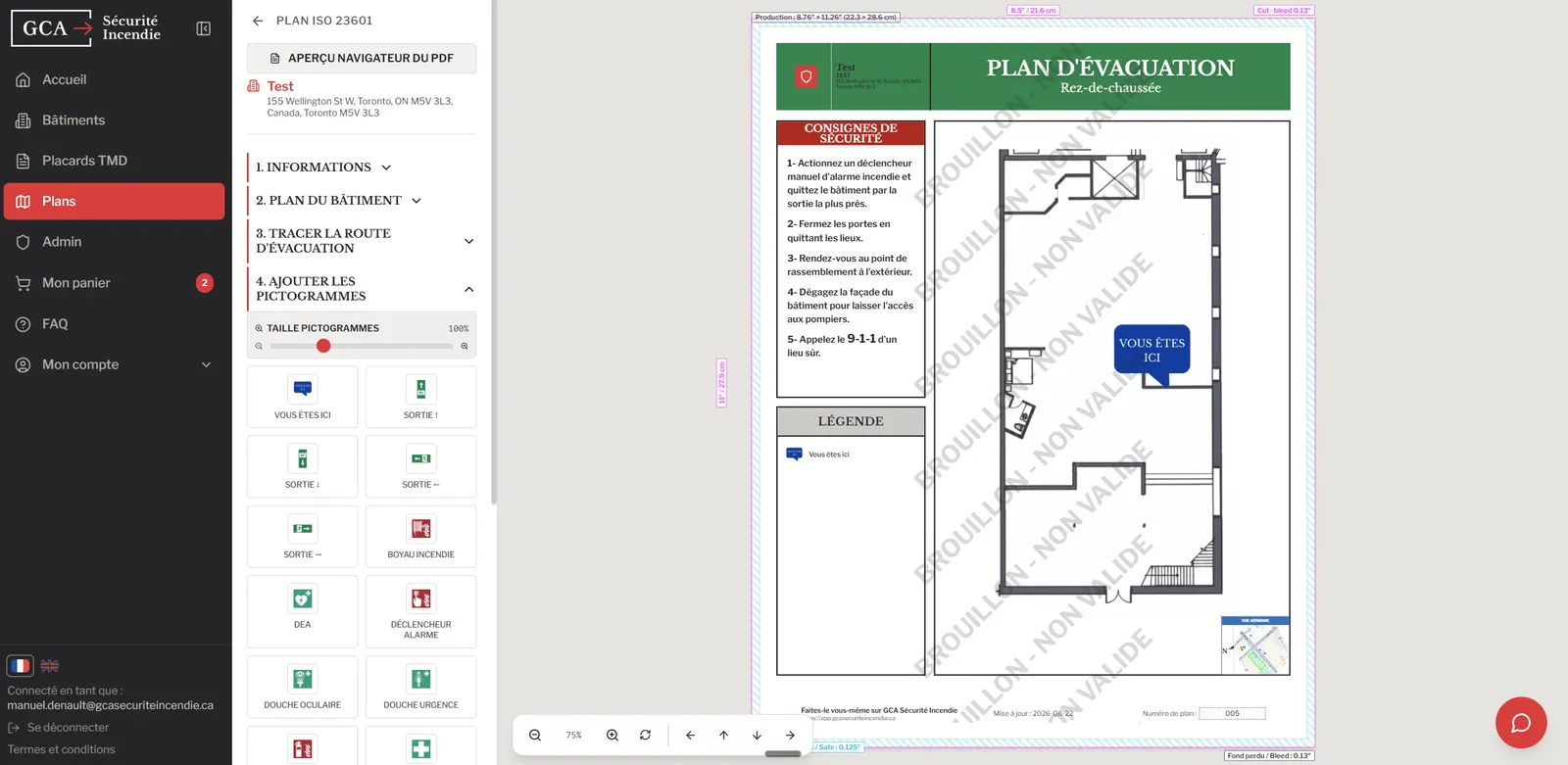Open Admin in the sidebar
1568x765 pixels.
[115, 242]
